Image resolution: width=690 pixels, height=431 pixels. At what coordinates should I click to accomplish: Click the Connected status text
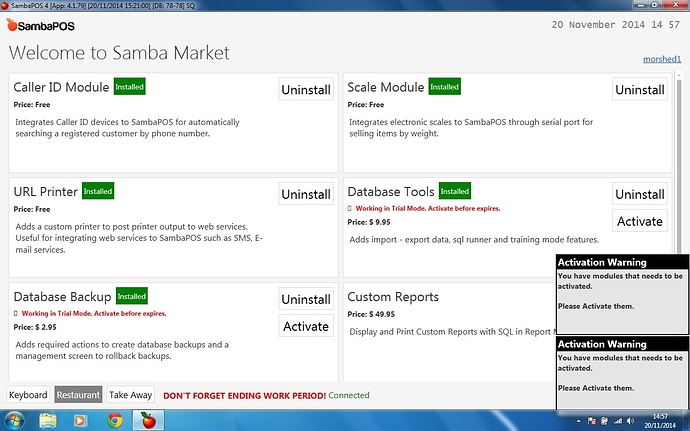349,395
